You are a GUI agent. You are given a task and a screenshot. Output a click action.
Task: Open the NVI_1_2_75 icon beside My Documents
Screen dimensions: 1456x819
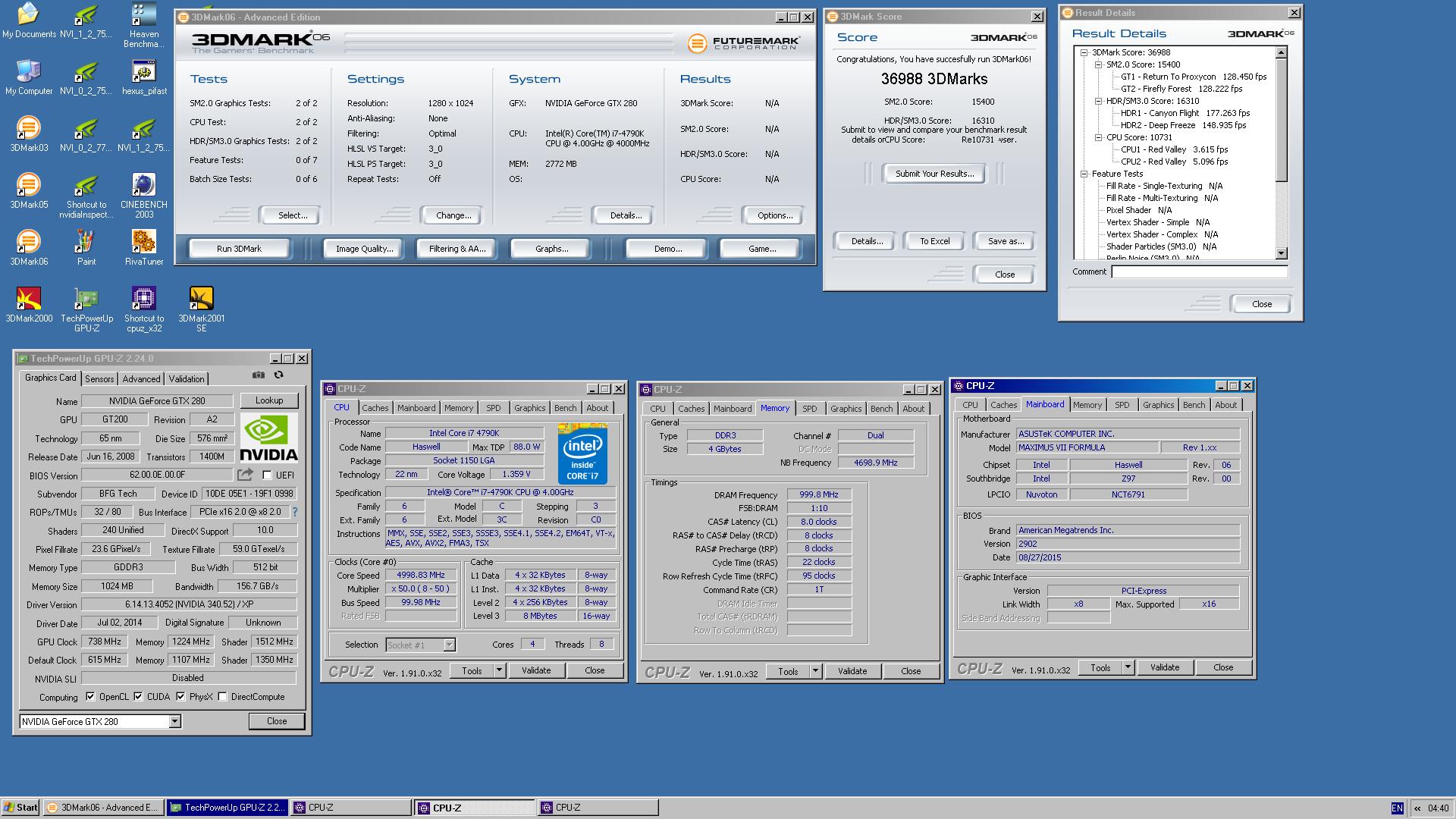pyautogui.click(x=86, y=20)
